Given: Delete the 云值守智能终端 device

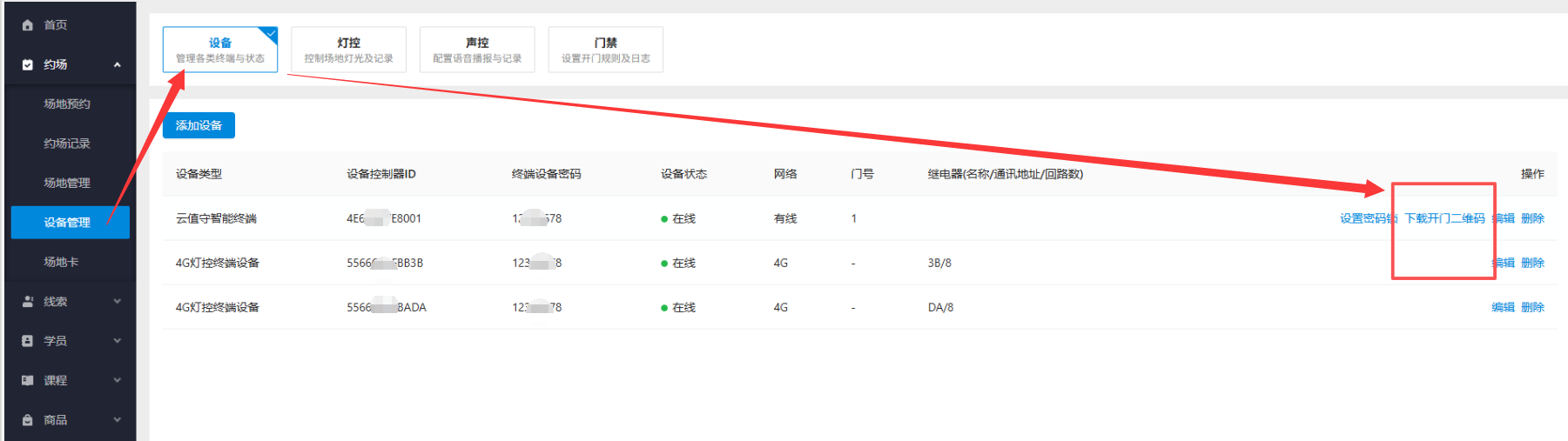Looking at the screenshot, I should 1533,218.
